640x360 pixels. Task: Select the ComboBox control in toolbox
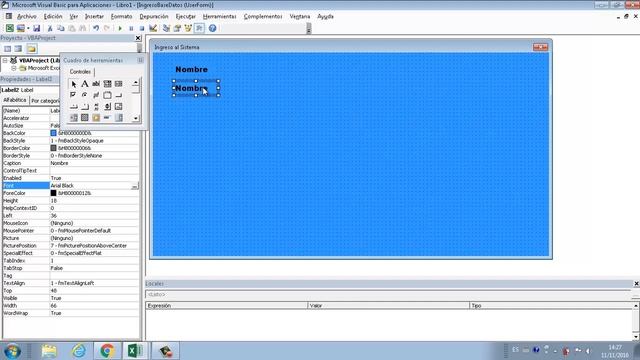[107, 84]
